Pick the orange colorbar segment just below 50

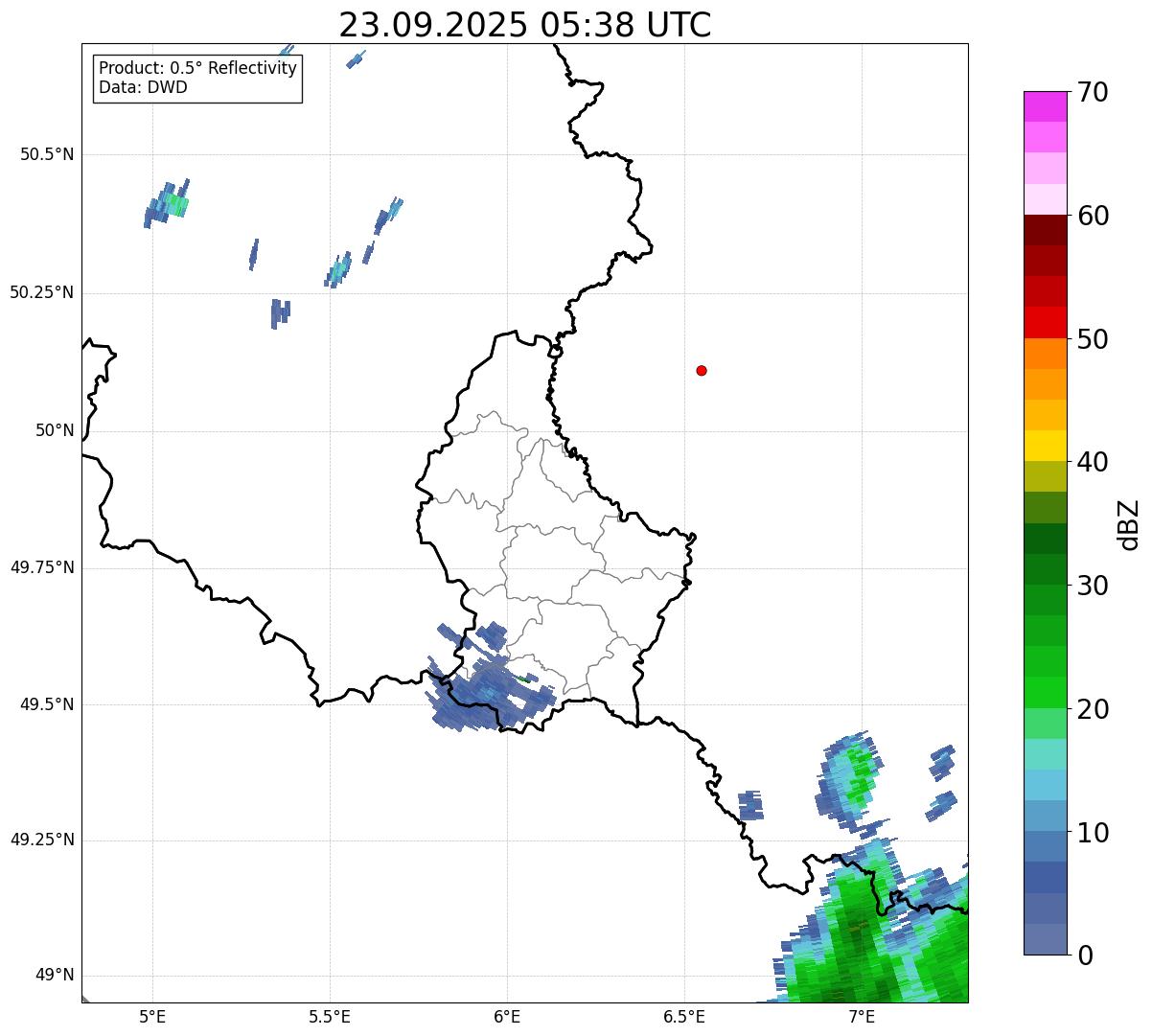(1046, 354)
